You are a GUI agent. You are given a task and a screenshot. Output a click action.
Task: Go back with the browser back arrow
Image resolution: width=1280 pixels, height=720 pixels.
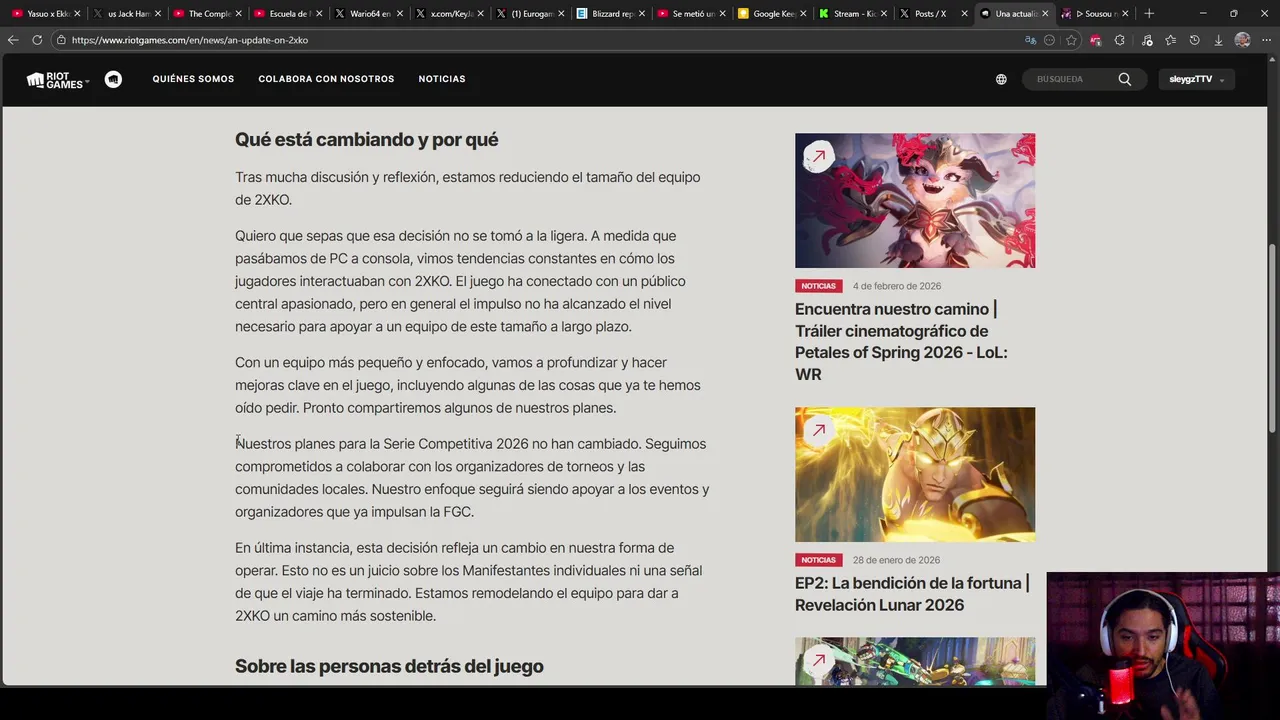pyautogui.click(x=12, y=40)
